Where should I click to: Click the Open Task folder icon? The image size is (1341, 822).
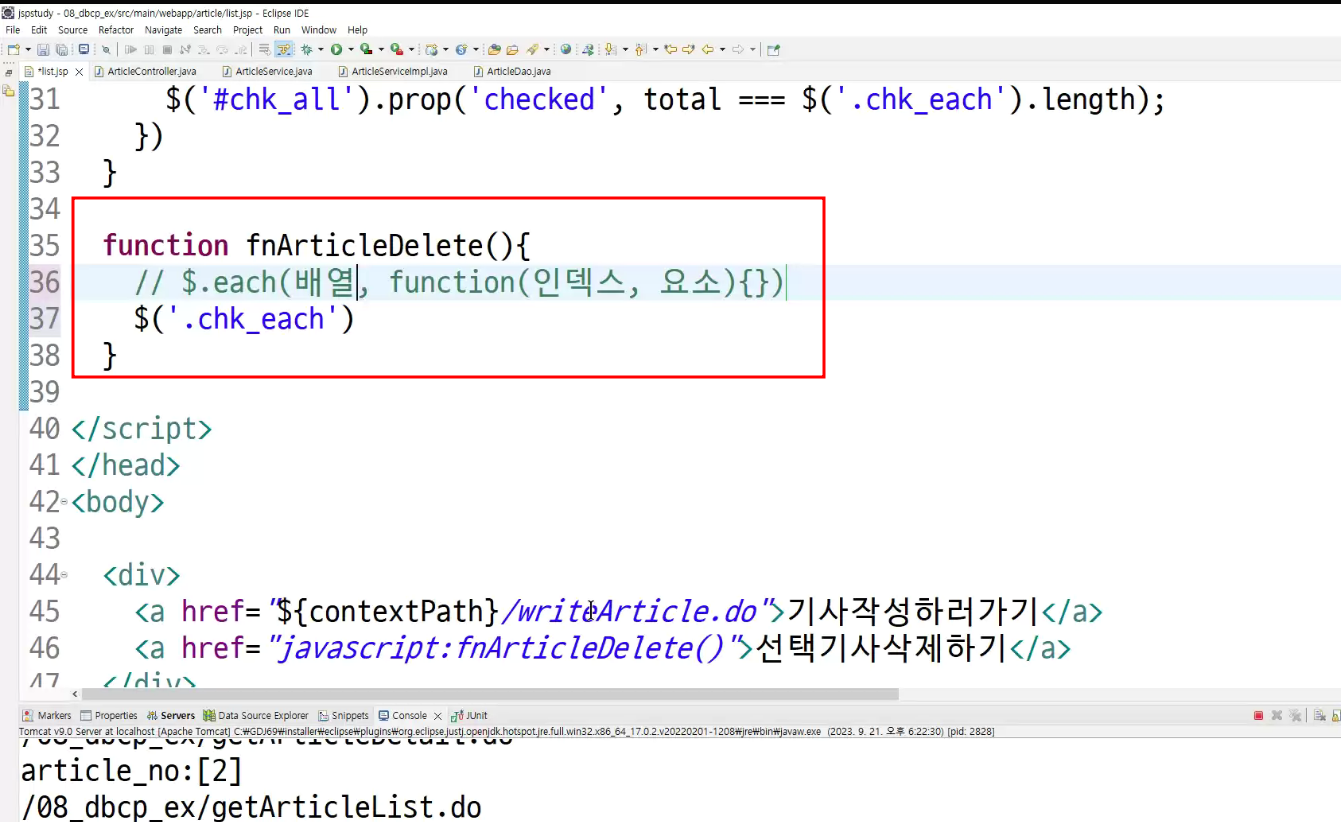click(512, 49)
